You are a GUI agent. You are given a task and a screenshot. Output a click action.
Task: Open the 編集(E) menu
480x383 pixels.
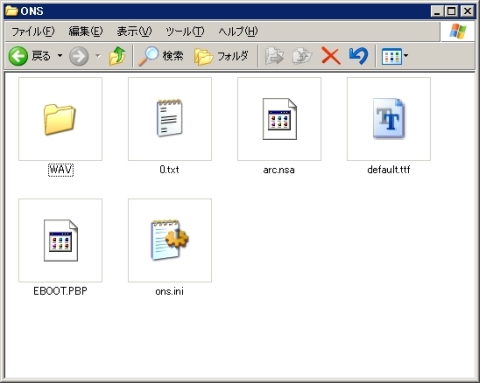pos(86,31)
